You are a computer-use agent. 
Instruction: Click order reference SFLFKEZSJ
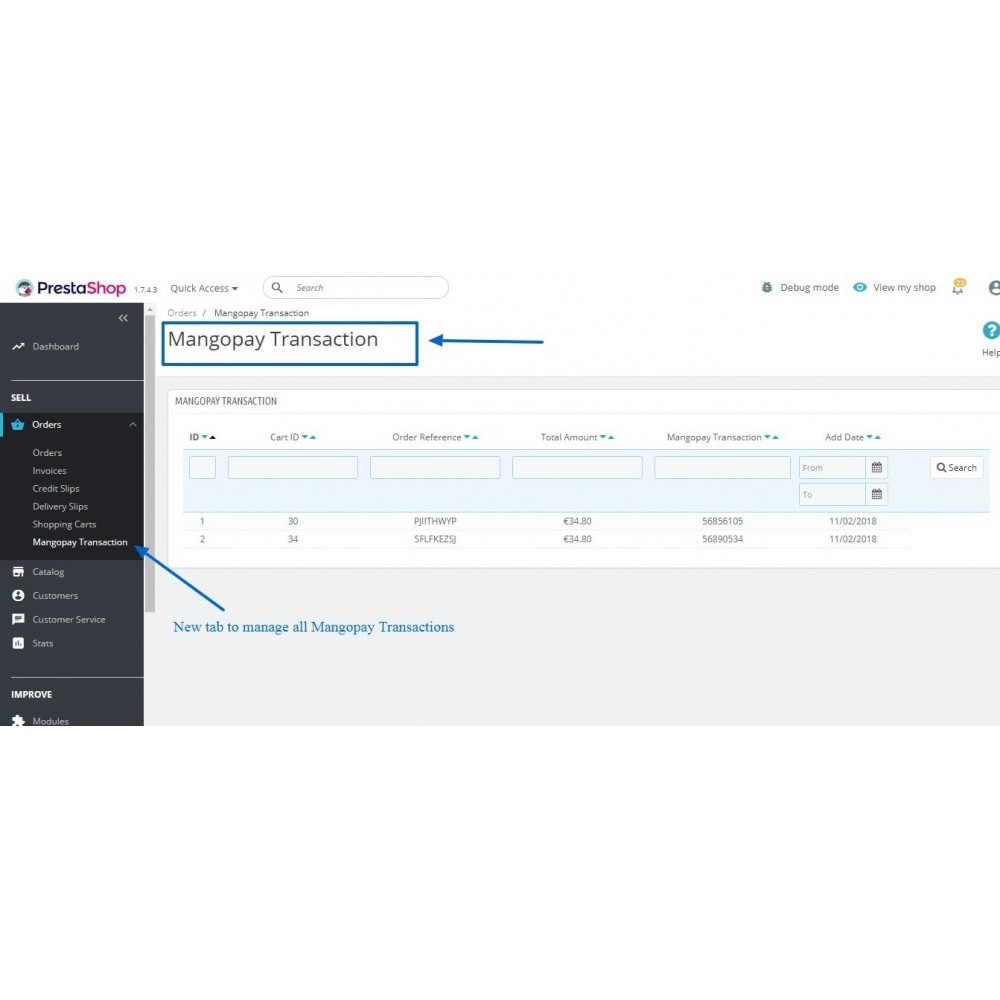(x=435, y=540)
